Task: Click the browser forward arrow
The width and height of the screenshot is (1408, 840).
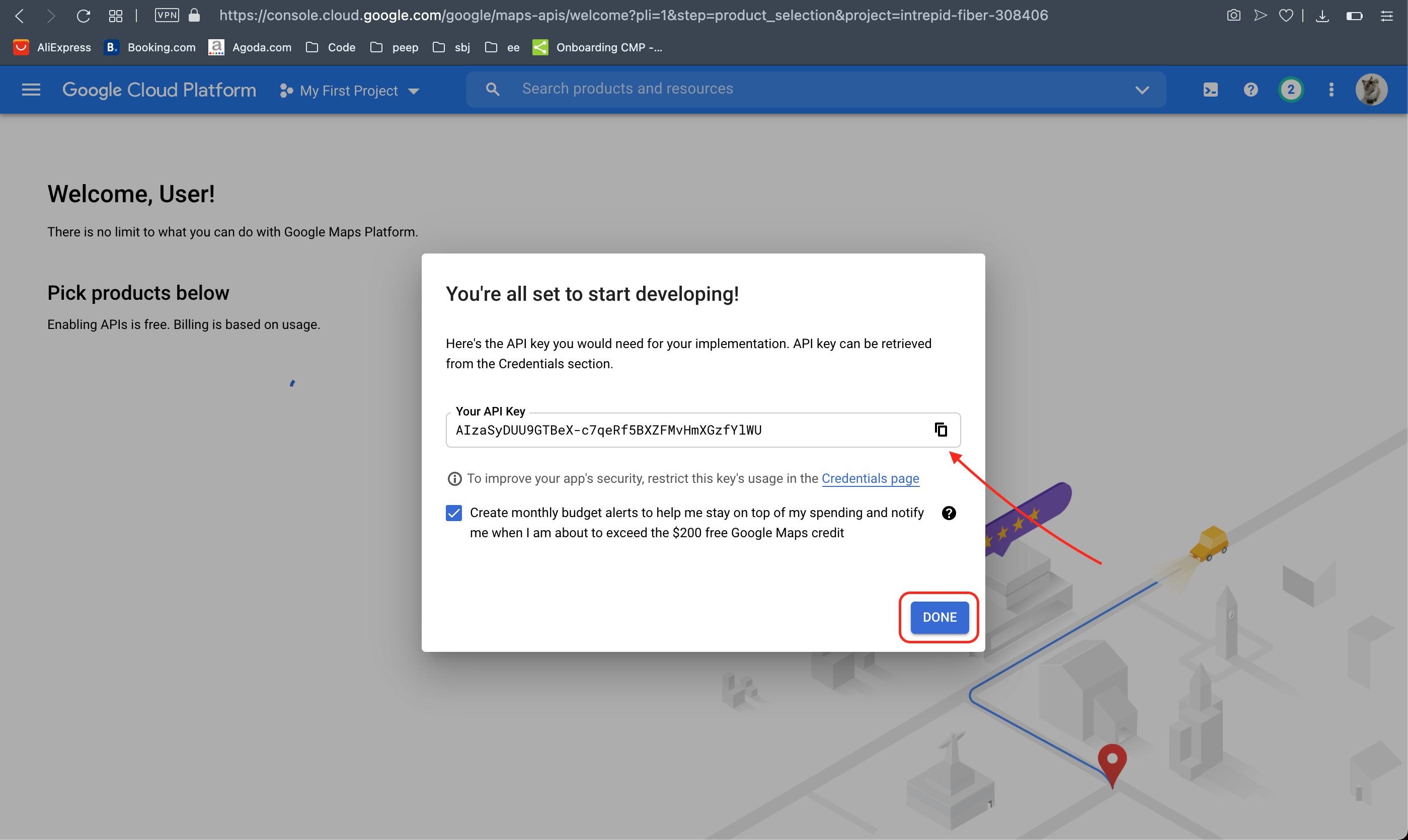Action: [x=50, y=16]
